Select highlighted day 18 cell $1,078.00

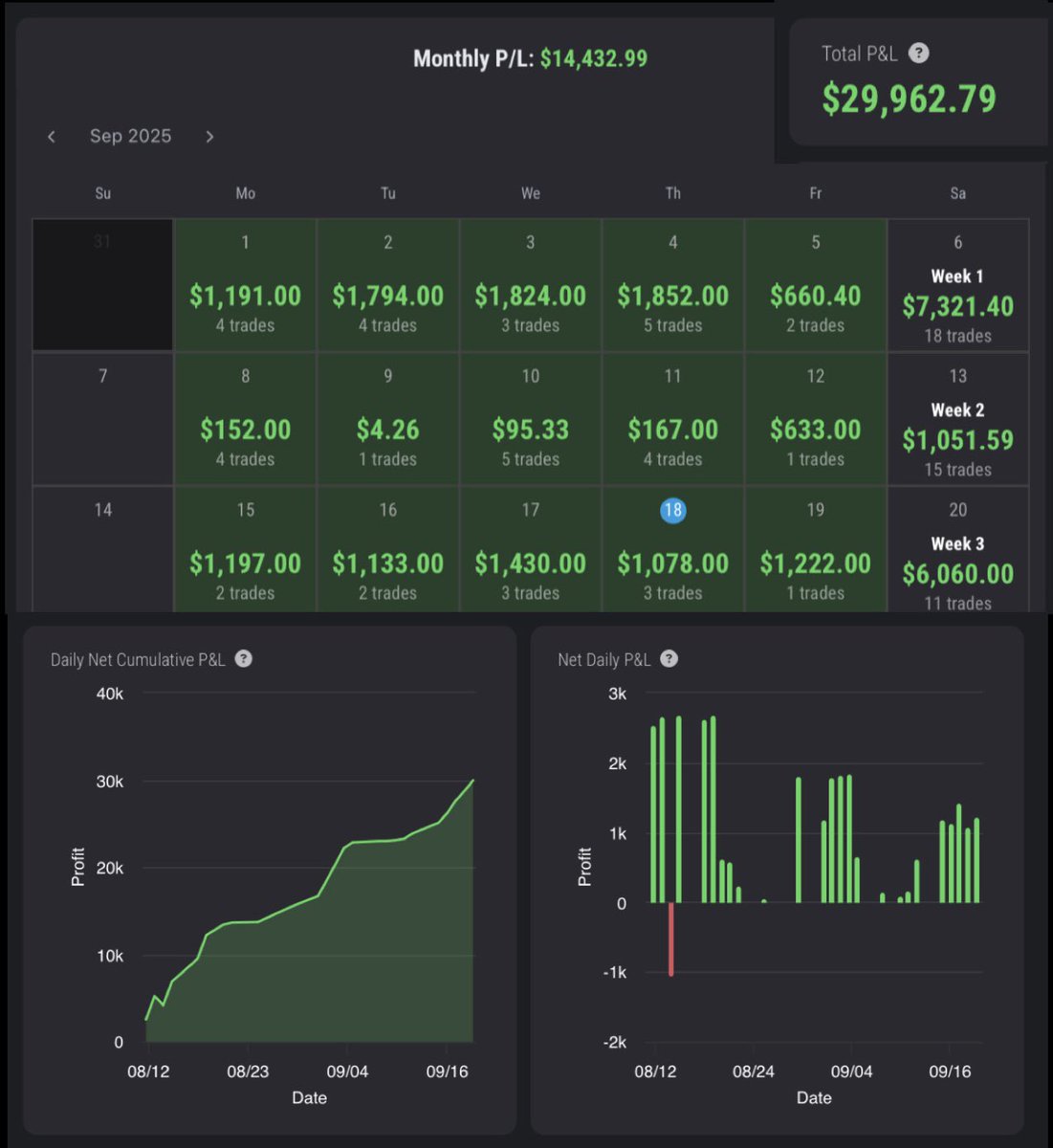point(673,549)
